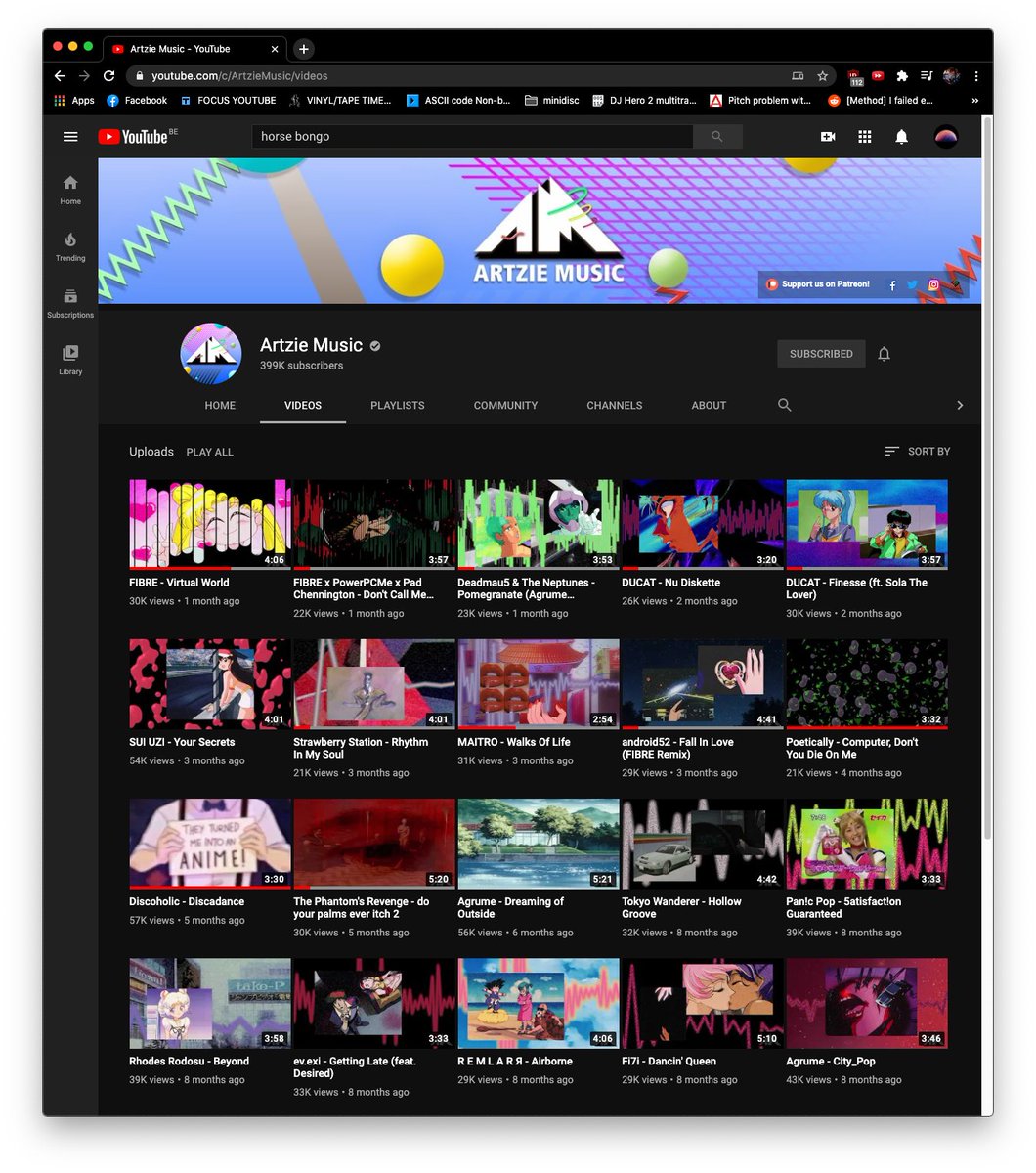Open the Artzie Music channel avatar

tap(211, 354)
